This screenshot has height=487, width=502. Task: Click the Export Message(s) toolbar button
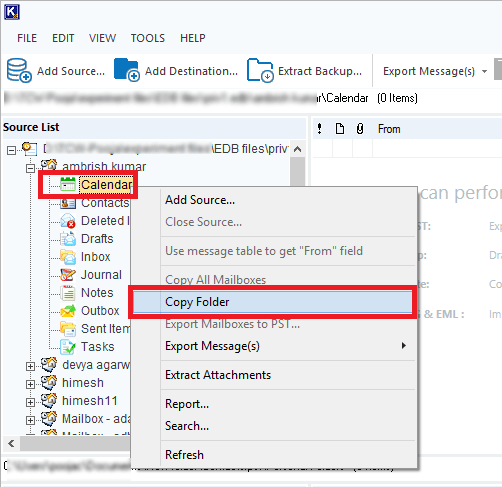click(429, 71)
